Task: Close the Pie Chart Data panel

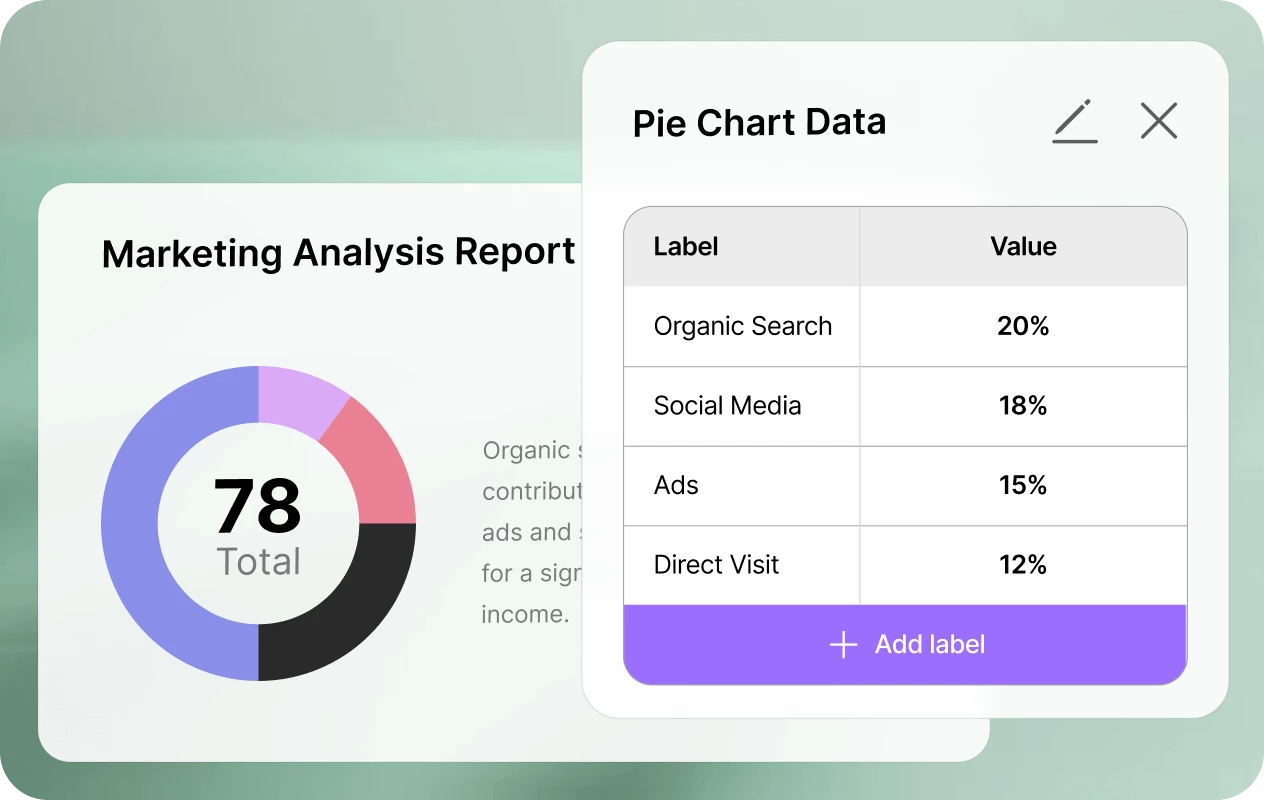Action: click(x=1158, y=120)
